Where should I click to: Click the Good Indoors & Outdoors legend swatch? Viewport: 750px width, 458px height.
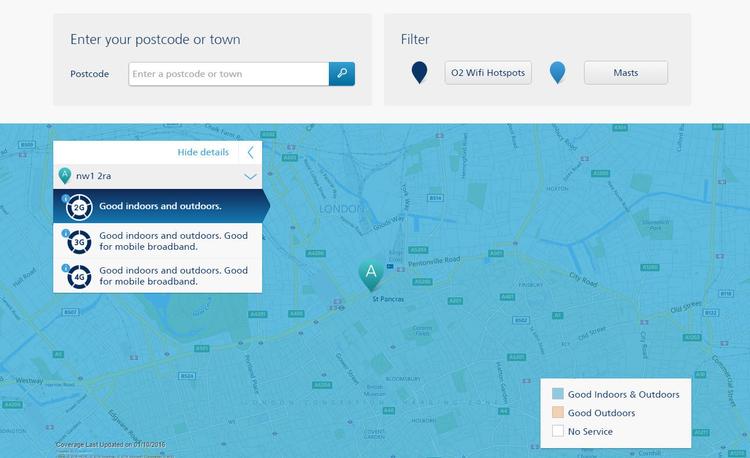(x=558, y=394)
